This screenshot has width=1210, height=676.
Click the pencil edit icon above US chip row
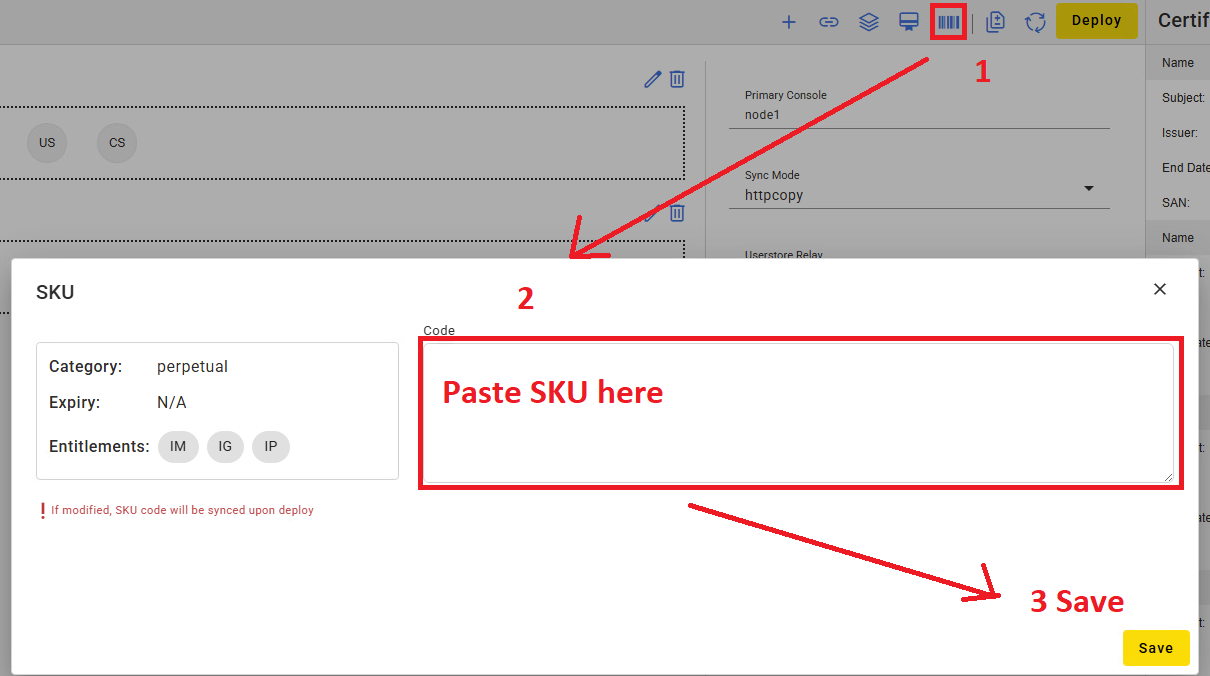tap(653, 79)
